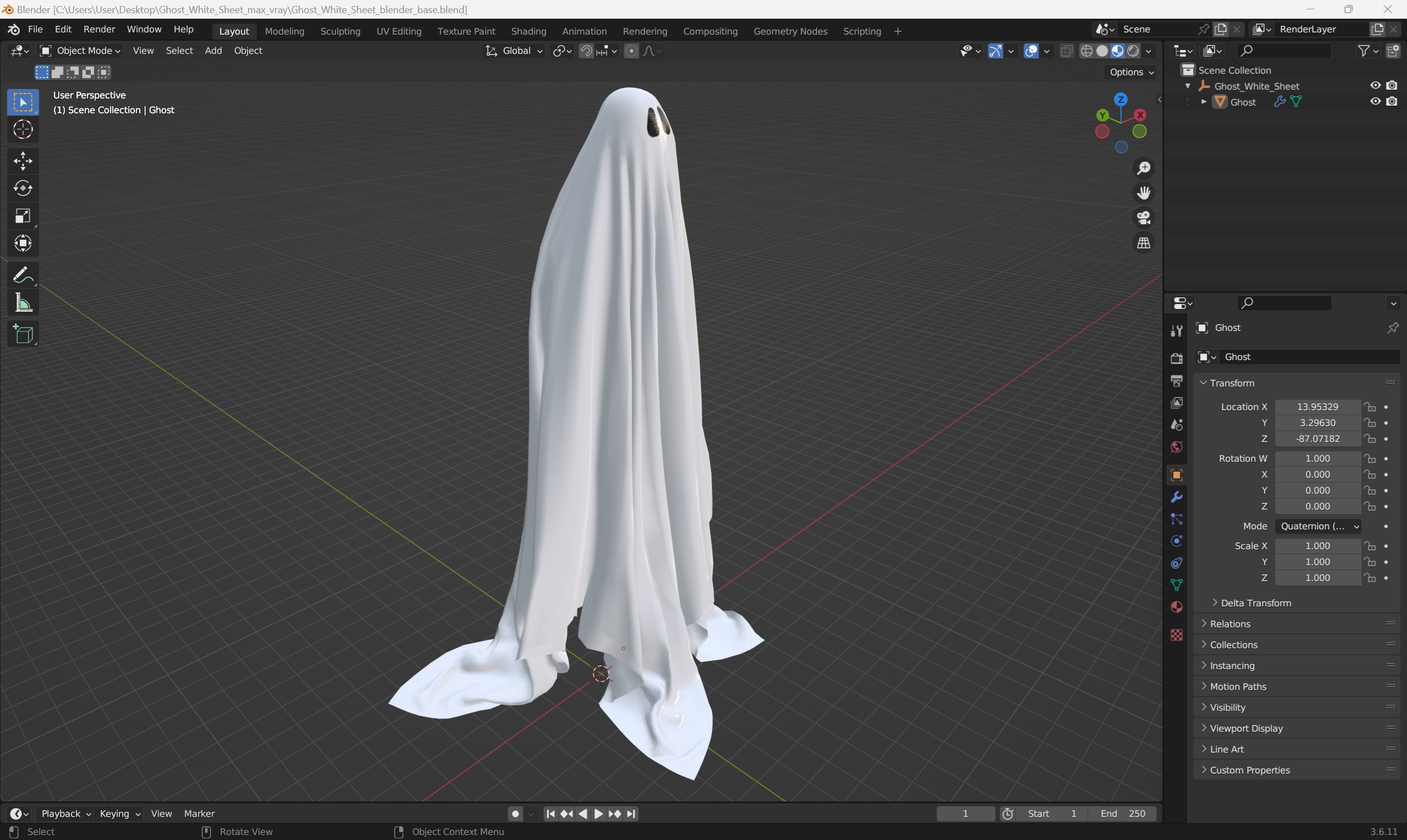Toggle proportional editing
The height and width of the screenshot is (840, 1407).
(x=631, y=51)
